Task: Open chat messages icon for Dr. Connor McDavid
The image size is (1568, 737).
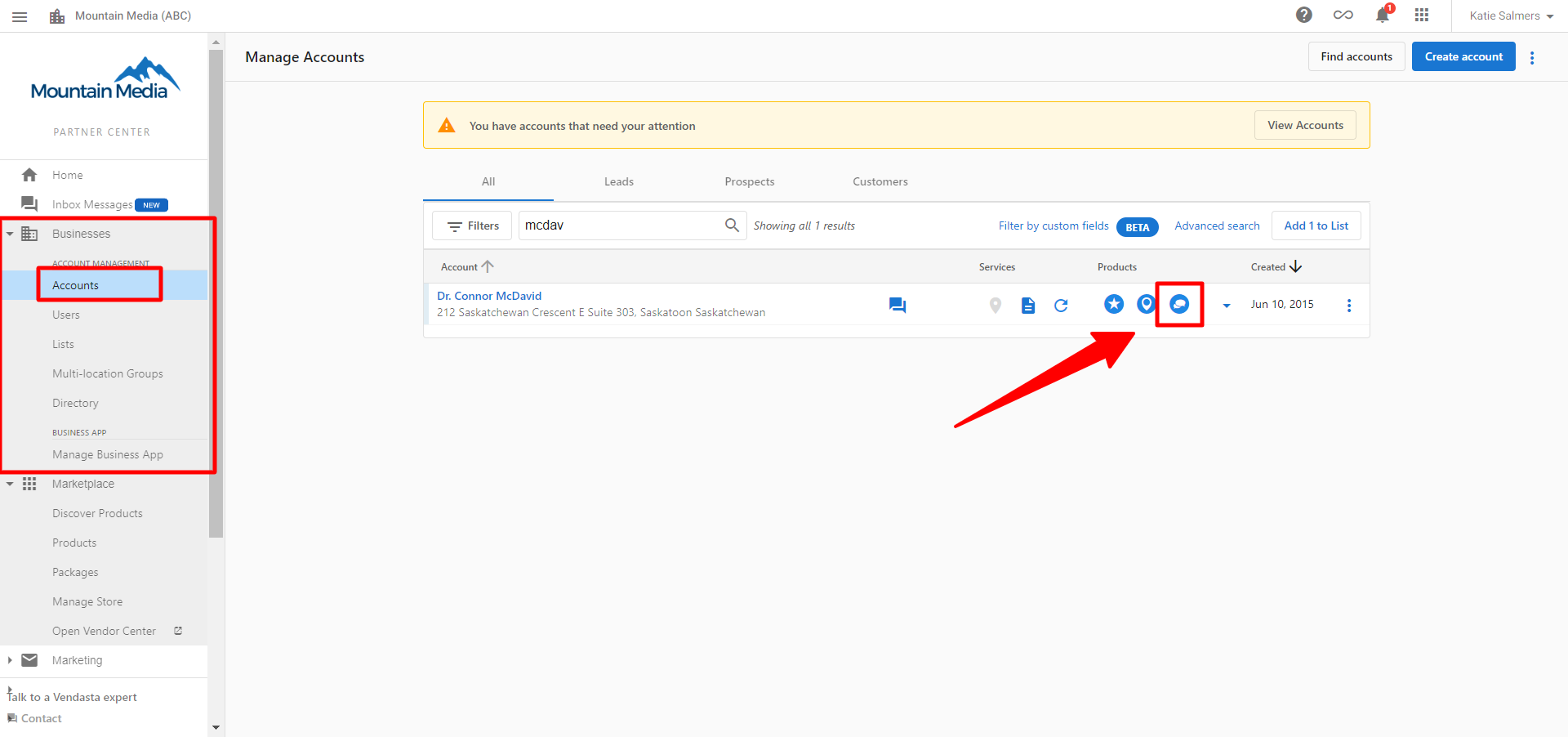Action: click(898, 305)
